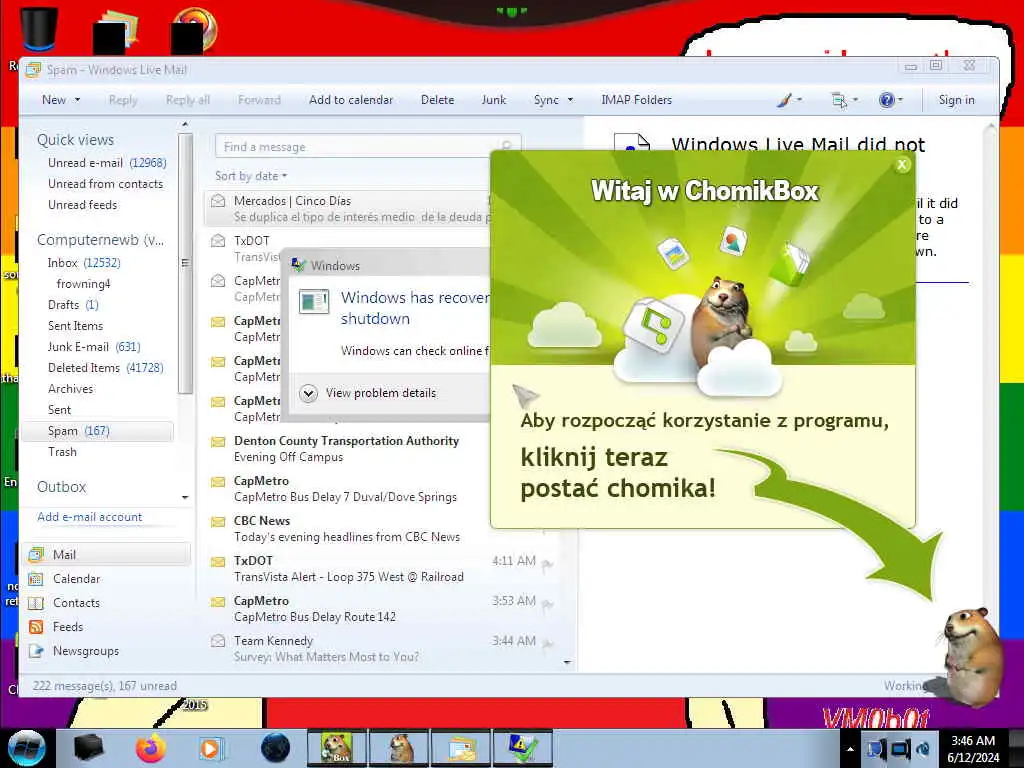Image resolution: width=1024 pixels, height=768 pixels.
Task: Switch to Calendar view
Action: pyautogui.click(x=76, y=579)
